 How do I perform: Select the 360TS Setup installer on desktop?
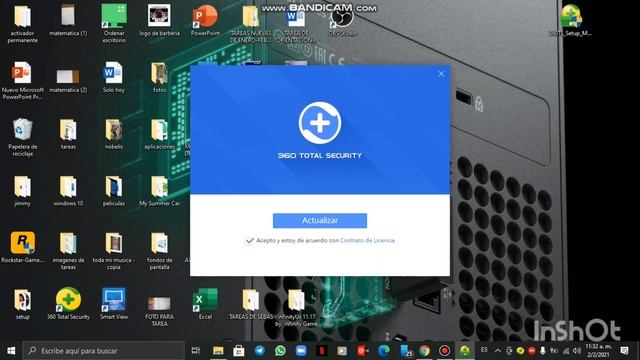click(570, 20)
